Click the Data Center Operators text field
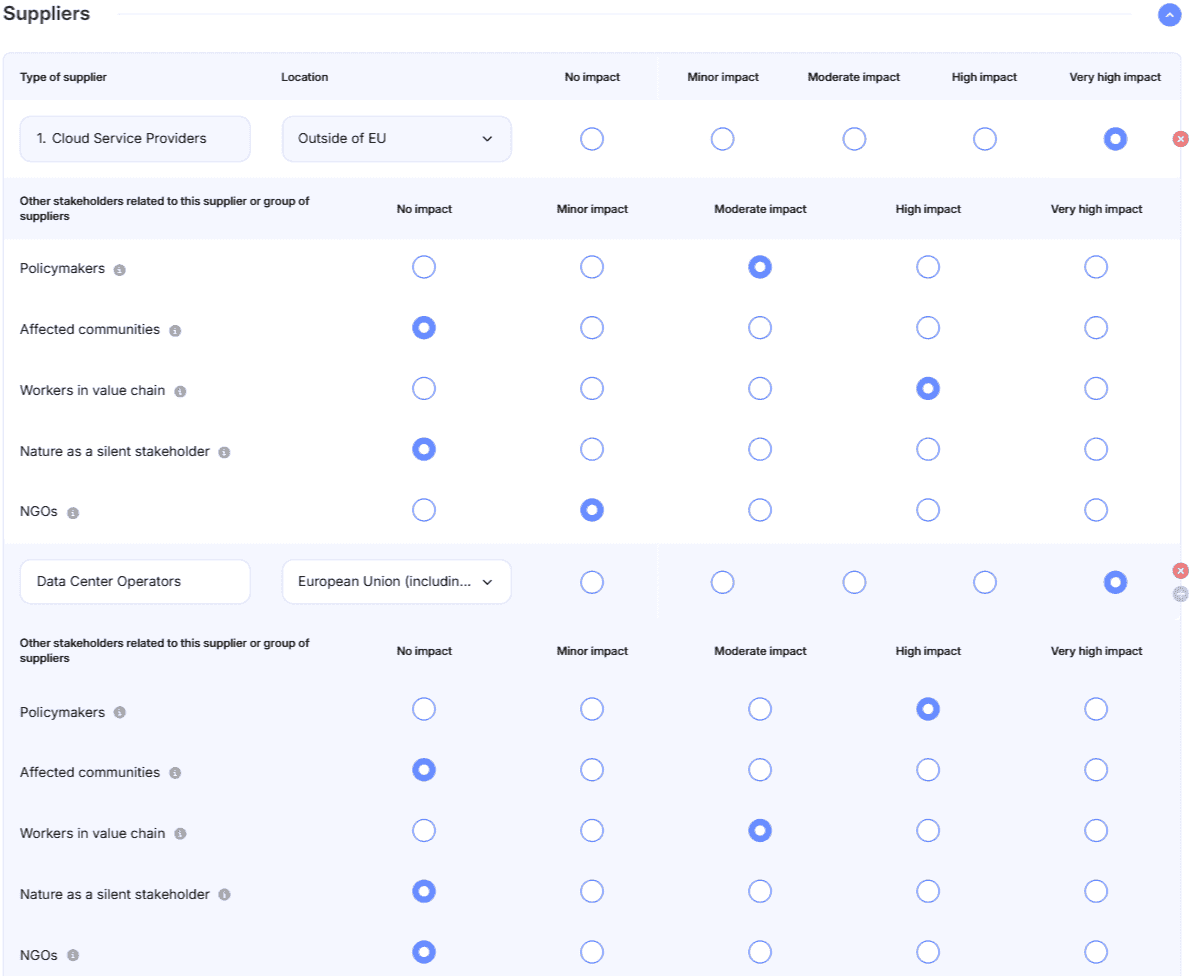Viewport: 1189px width, 976px height. (x=135, y=582)
